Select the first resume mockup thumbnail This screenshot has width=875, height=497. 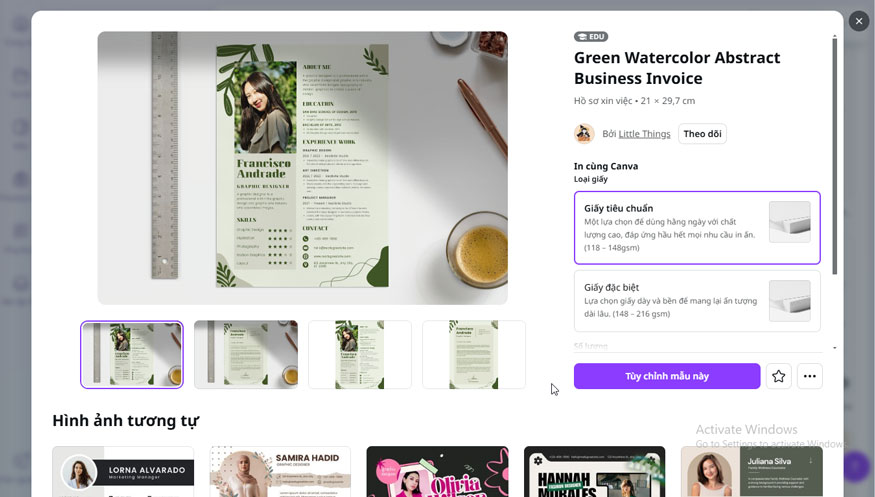132,355
